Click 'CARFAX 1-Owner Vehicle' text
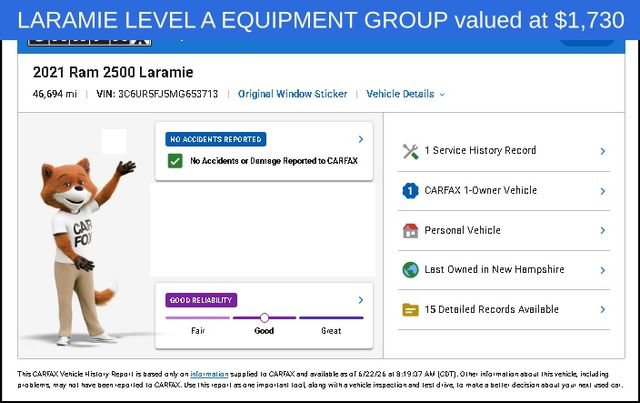This screenshot has width=640, height=403. click(x=480, y=190)
